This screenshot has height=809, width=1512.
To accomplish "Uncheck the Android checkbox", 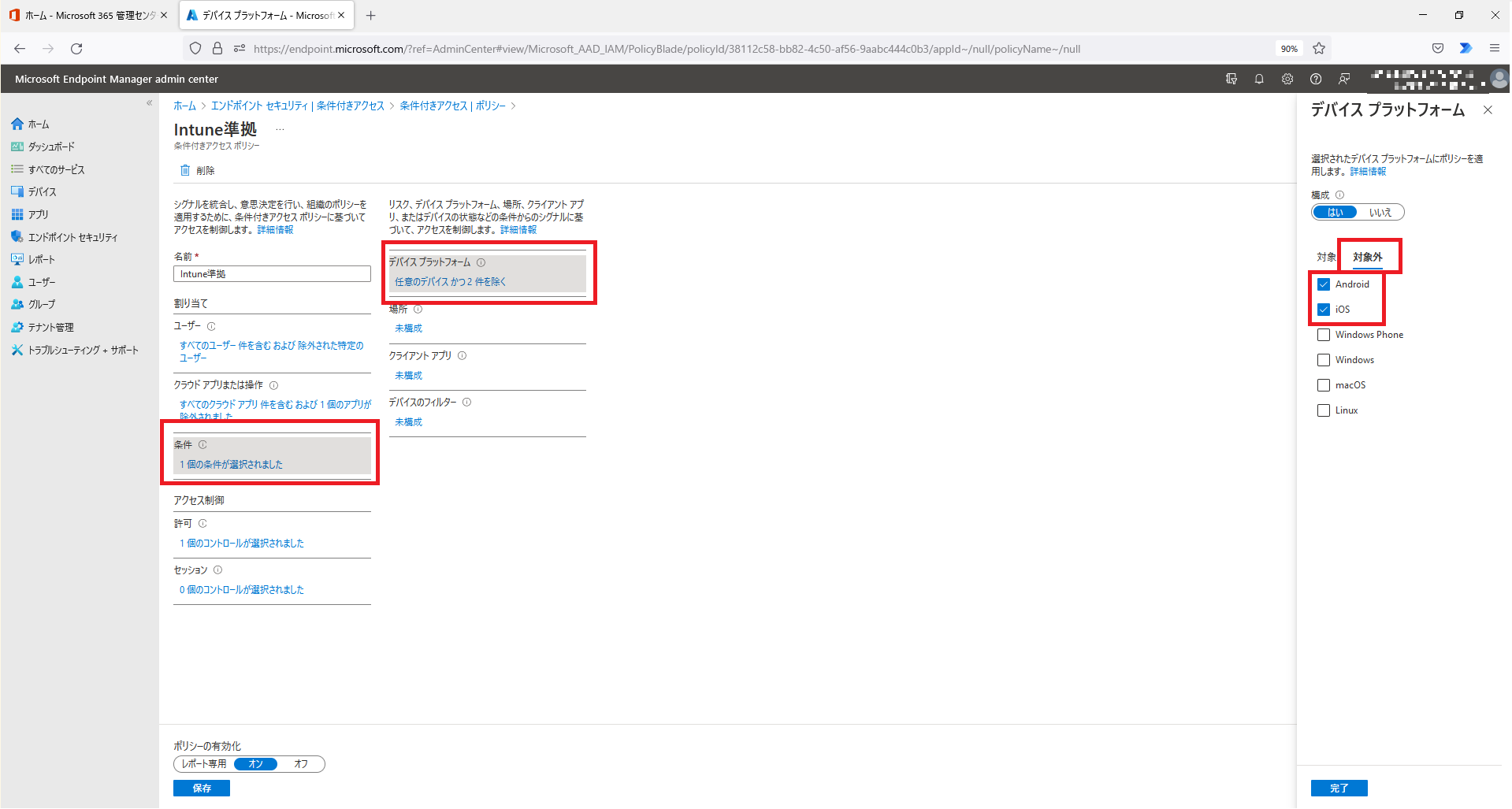I will click(x=1324, y=284).
